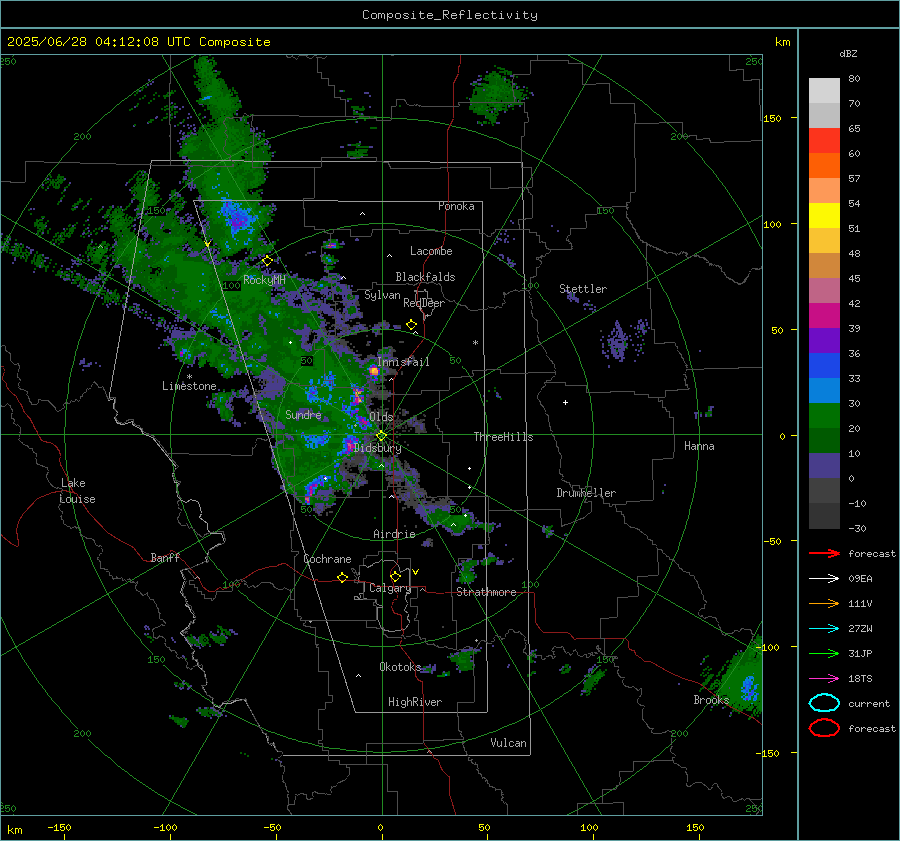Click the orange 111V arrow in legend
The width and height of the screenshot is (900, 841).
pos(824,603)
